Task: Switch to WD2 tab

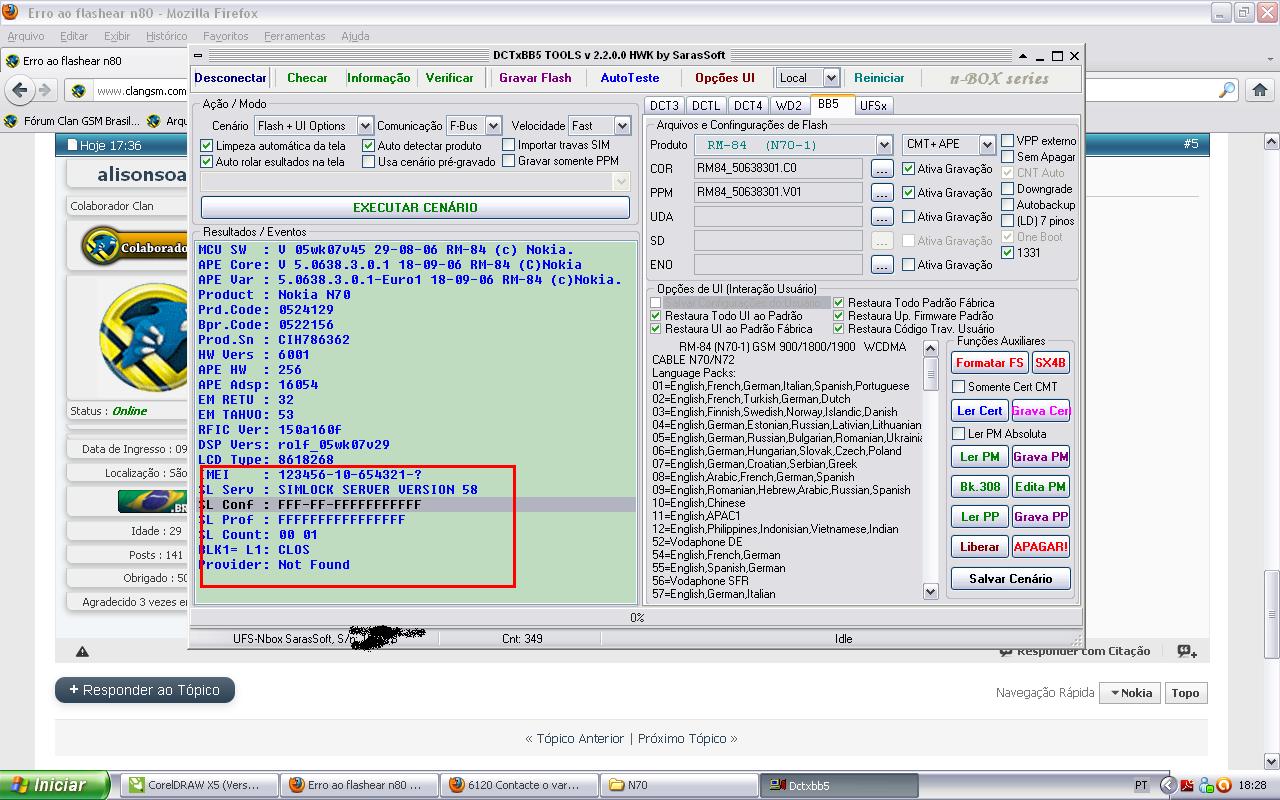Action: tap(788, 105)
